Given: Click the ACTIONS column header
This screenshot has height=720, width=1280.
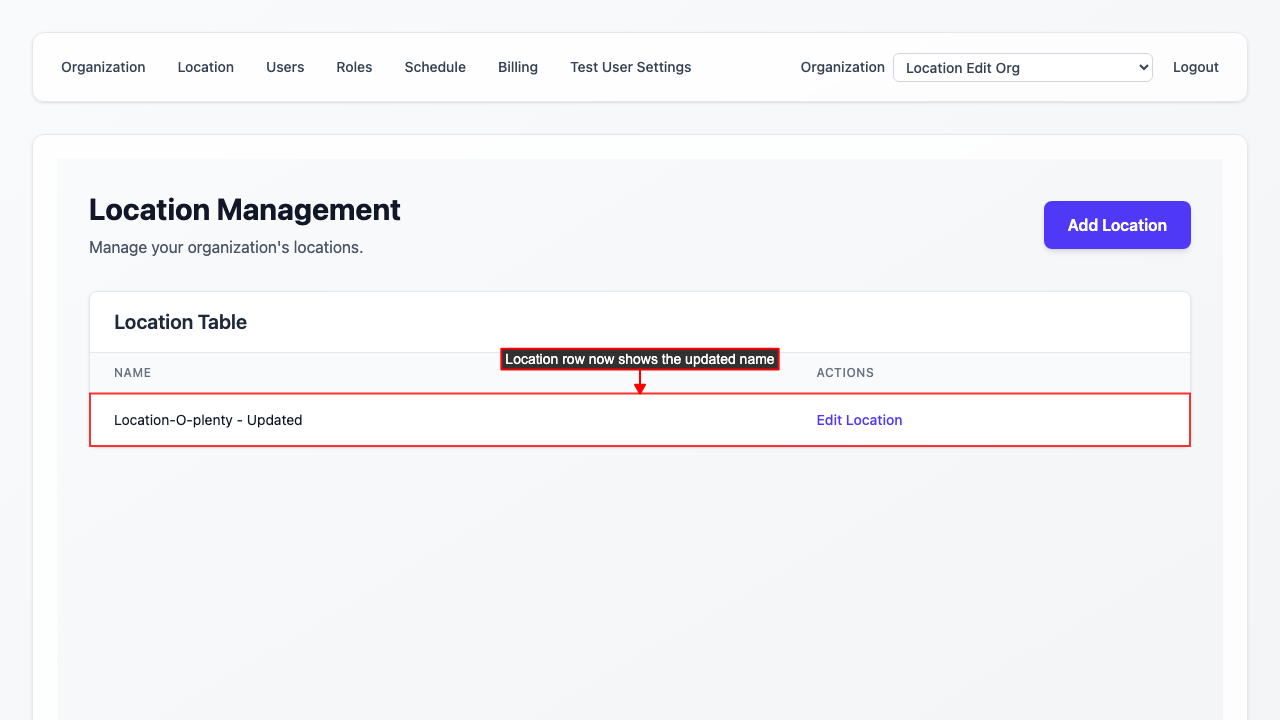Looking at the screenshot, I should point(845,373).
